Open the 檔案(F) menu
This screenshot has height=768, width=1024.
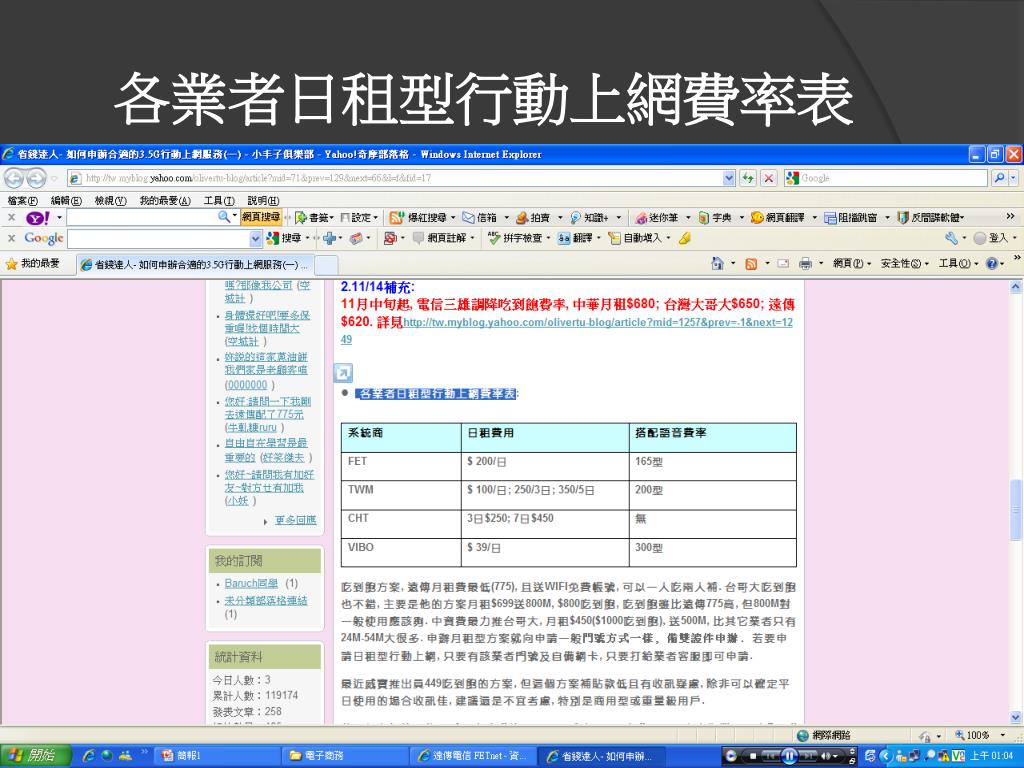(x=23, y=200)
